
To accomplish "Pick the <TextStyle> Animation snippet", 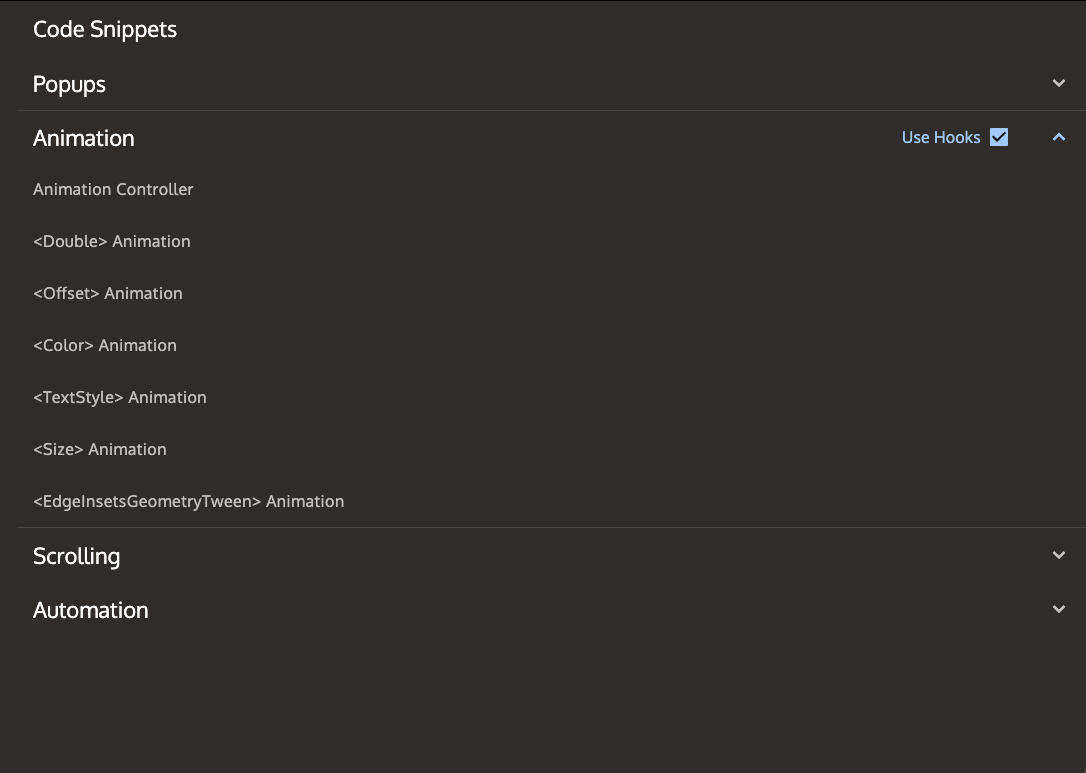I will click(x=119, y=397).
